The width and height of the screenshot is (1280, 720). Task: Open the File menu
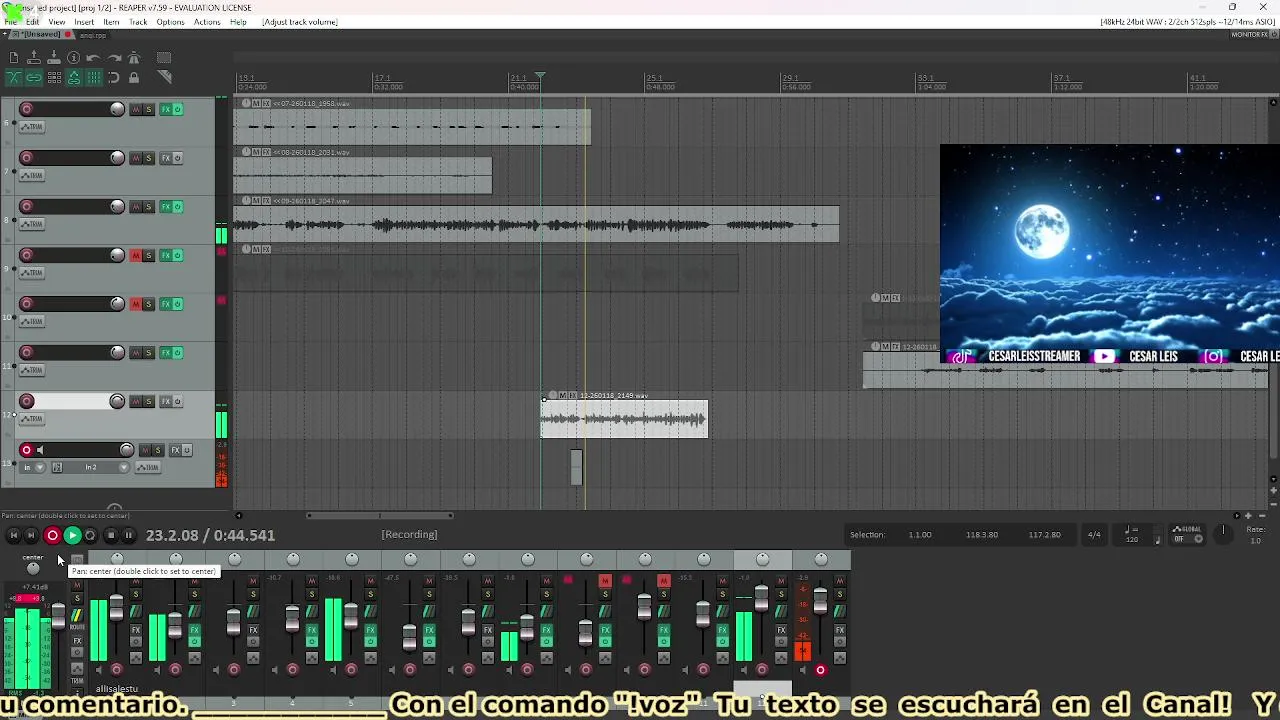point(10,22)
